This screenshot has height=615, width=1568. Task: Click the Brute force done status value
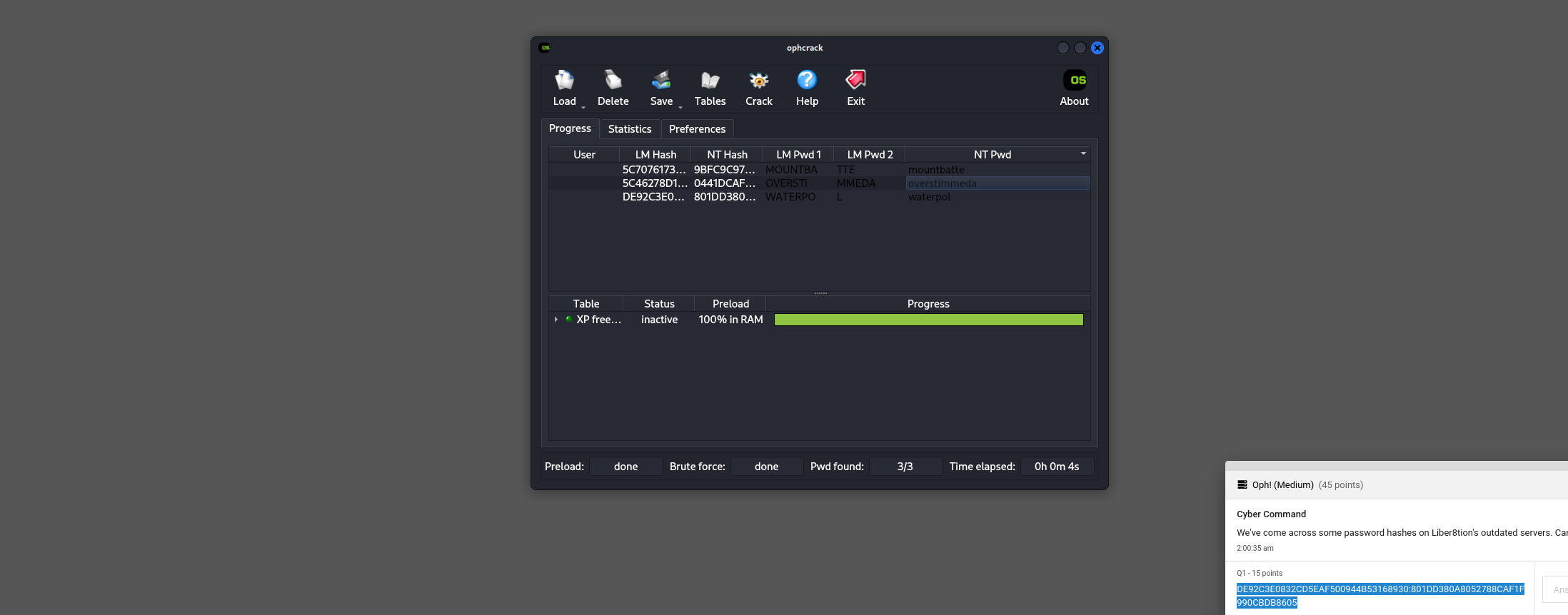(x=767, y=467)
